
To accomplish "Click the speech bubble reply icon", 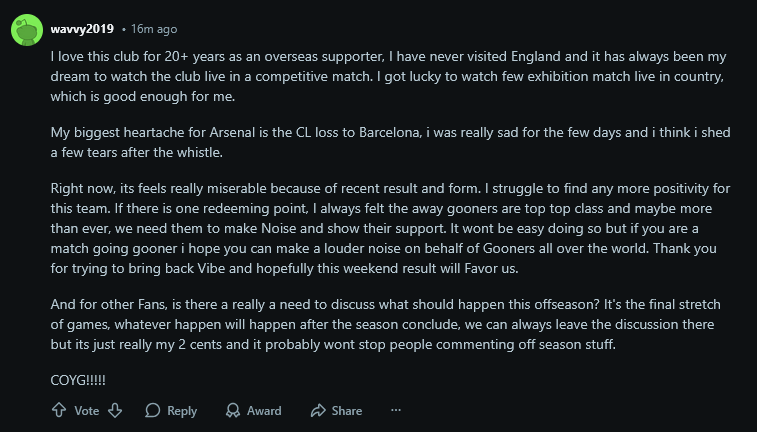I will [x=153, y=410].
